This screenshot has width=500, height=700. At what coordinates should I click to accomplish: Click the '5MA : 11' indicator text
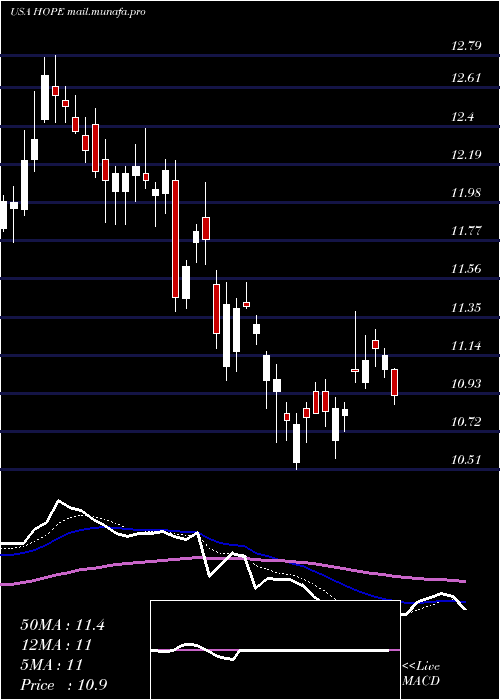(x=52, y=665)
